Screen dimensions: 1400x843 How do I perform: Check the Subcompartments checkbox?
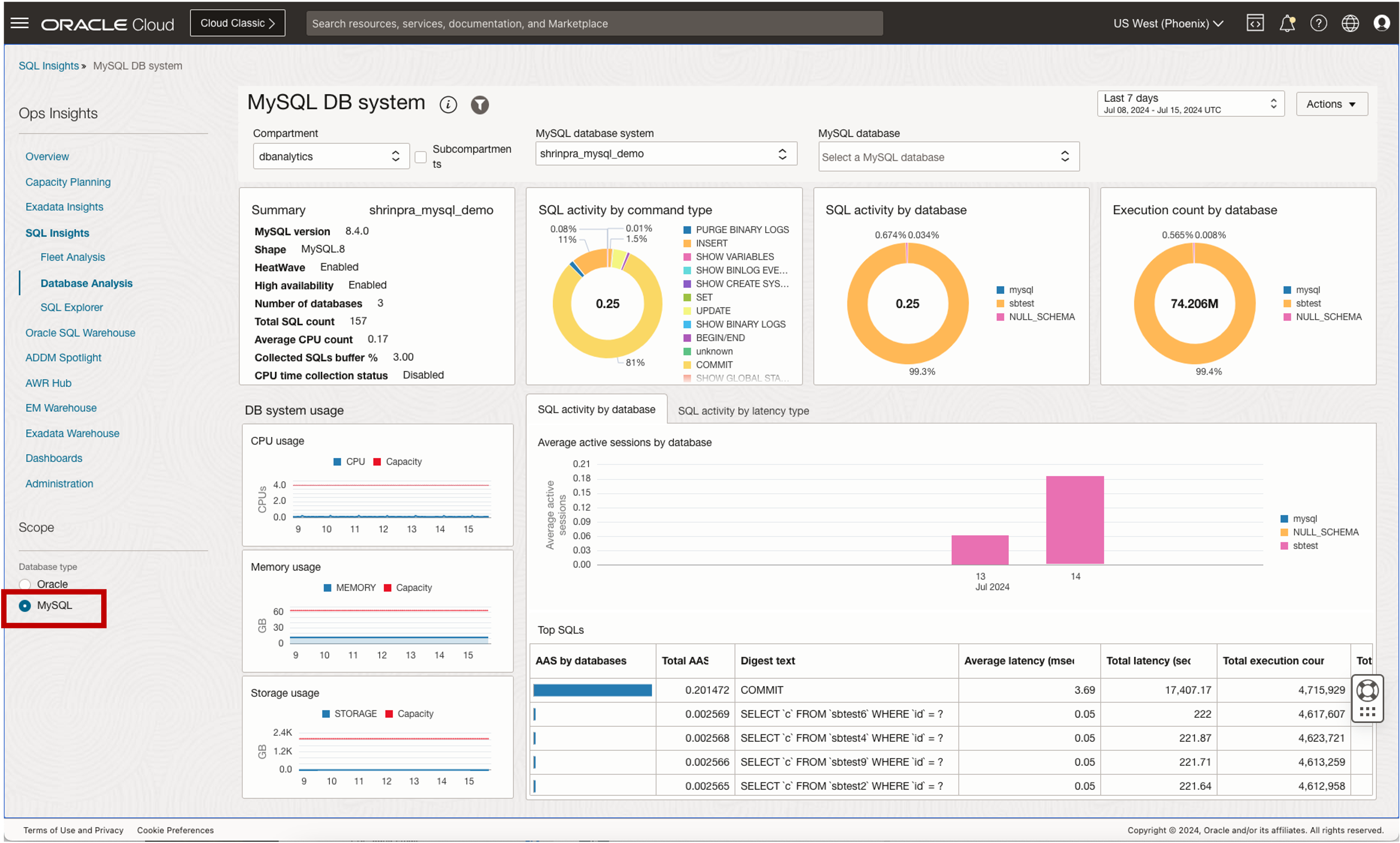(x=421, y=157)
